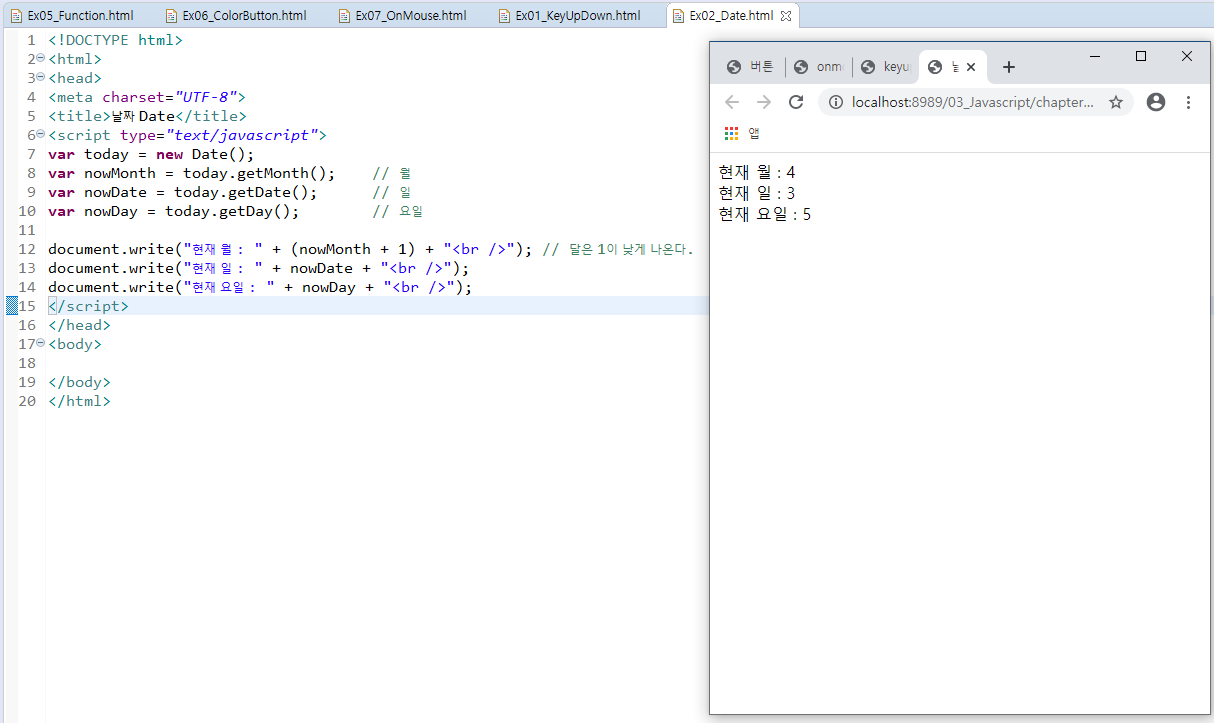Click the globe favicon of the onm tab
This screenshot has width=1214, height=723.
[x=801, y=67]
